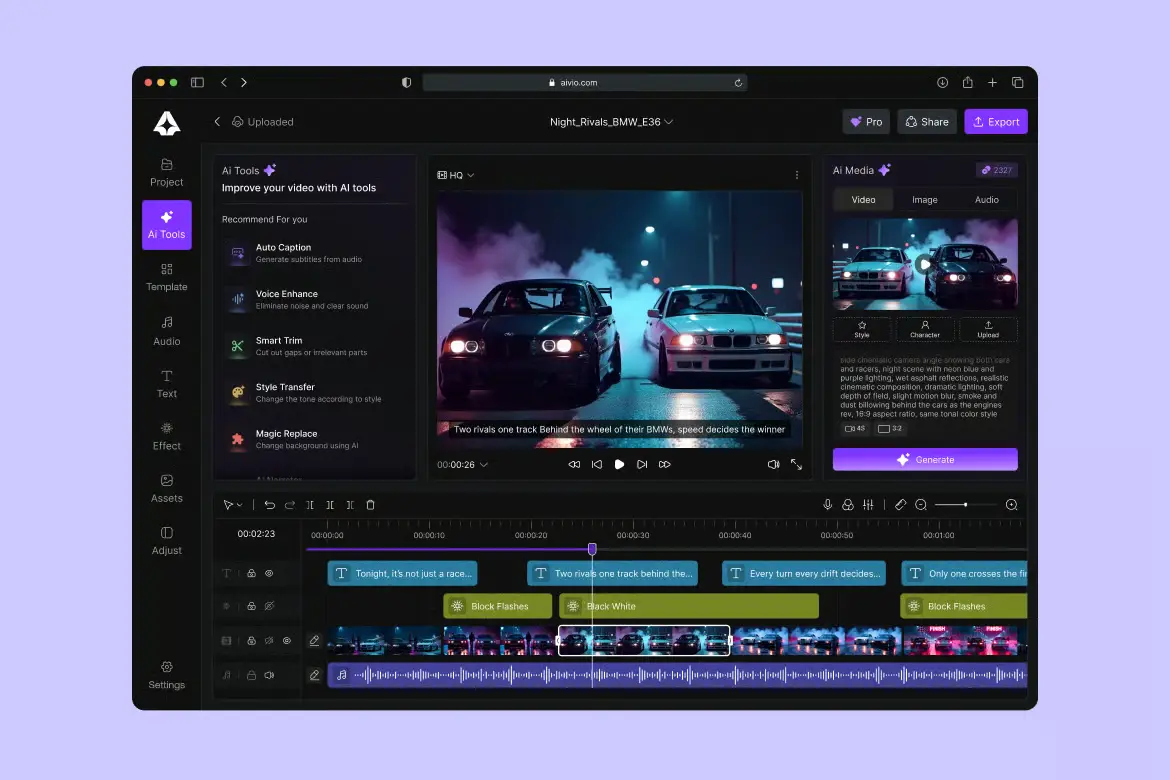Select the Magic Replace tool

point(238,439)
